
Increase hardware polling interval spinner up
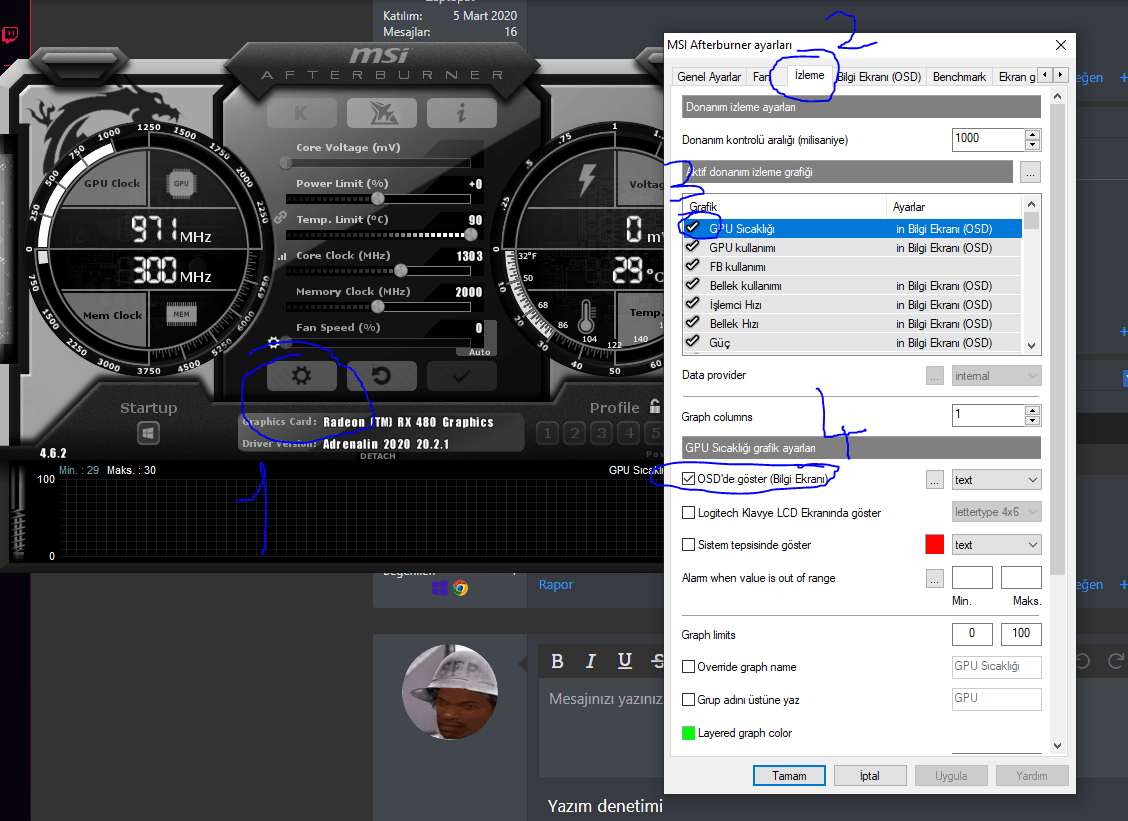[1033, 135]
